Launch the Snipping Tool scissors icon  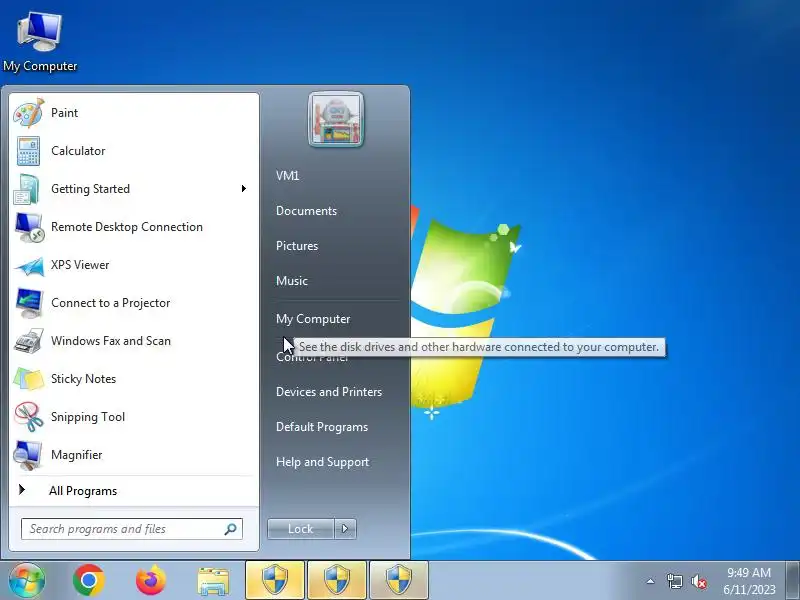29,417
